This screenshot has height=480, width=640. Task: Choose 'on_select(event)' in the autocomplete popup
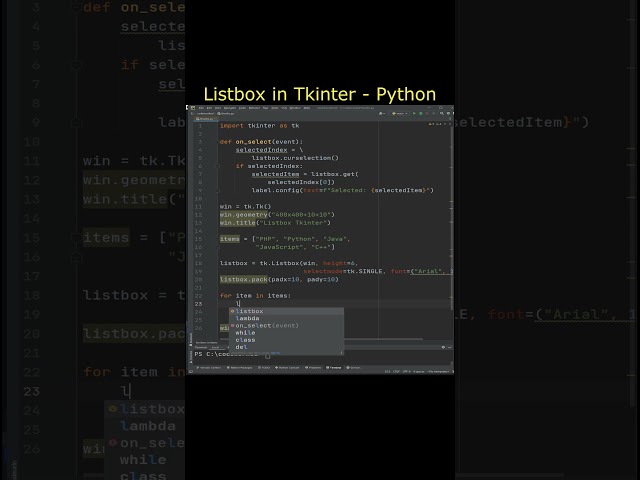pos(287,325)
